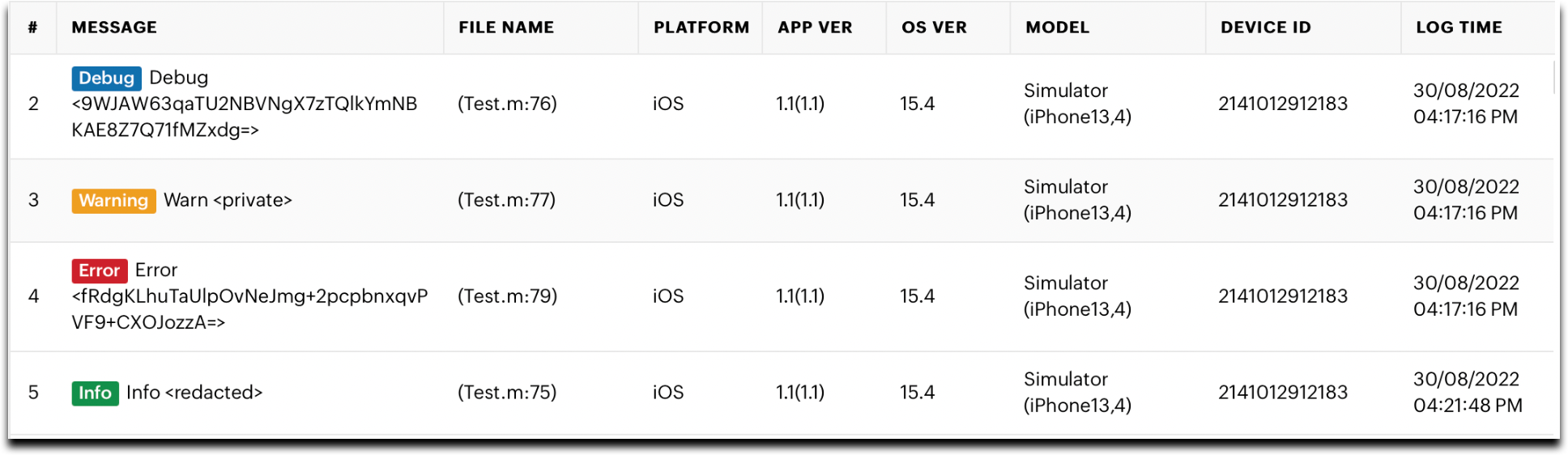Click the file name (Test.m:77)
1568x455 pixels.
click(506, 200)
